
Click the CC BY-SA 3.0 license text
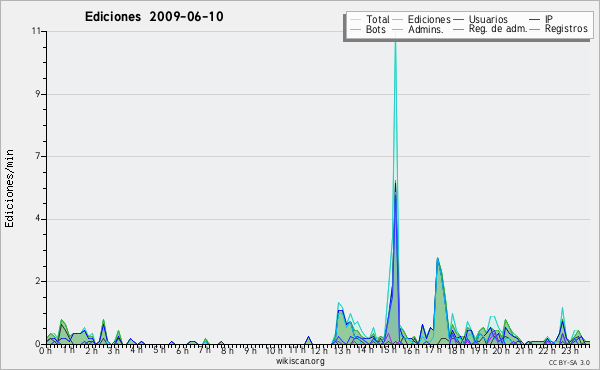click(x=569, y=362)
